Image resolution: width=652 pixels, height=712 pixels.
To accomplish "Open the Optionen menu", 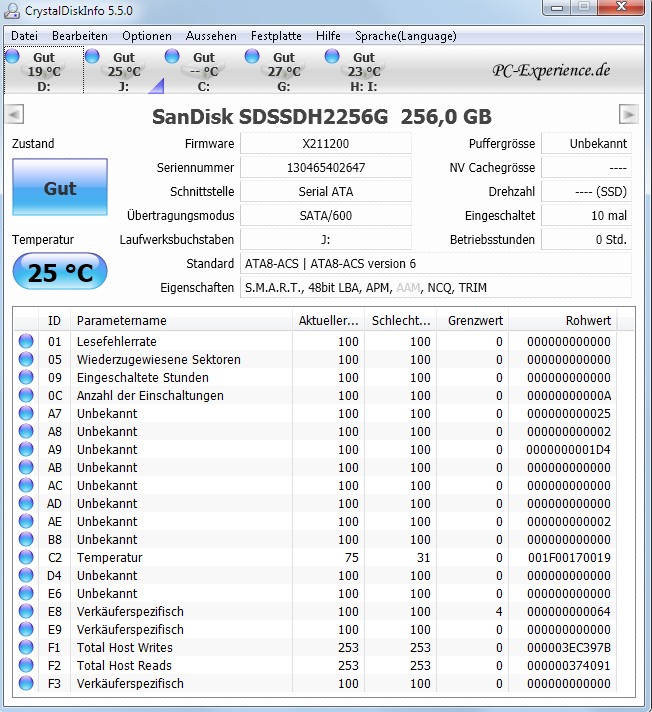I will [147, 36].
